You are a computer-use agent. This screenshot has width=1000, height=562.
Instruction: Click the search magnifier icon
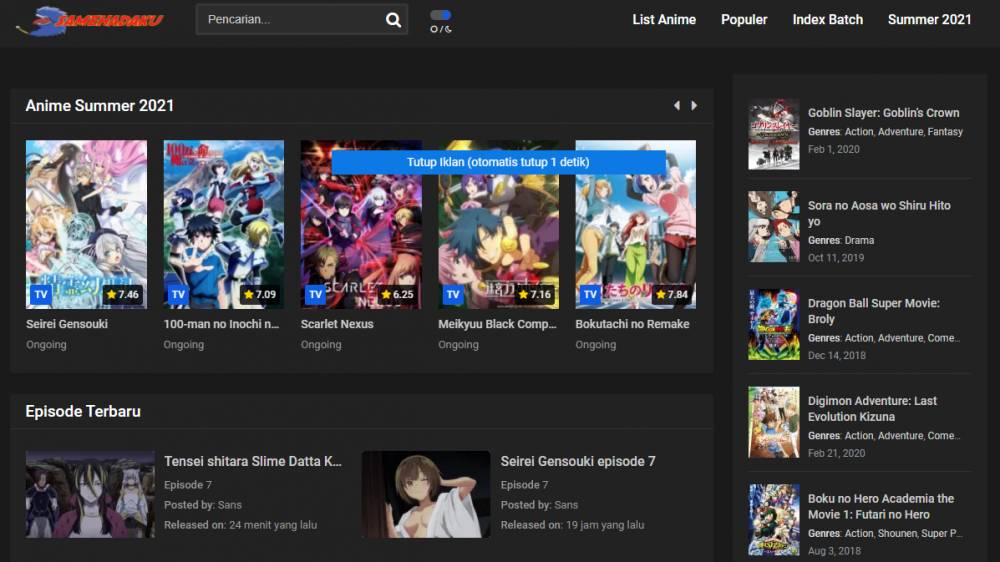click(x=393, y=20)
